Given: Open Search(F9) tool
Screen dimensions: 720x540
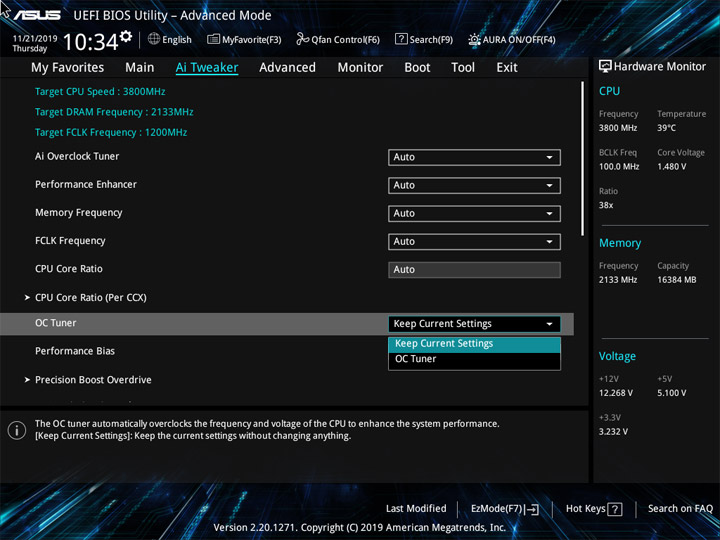Looking at the screenshot, I should pyautogui.click(x=424, y=39).
